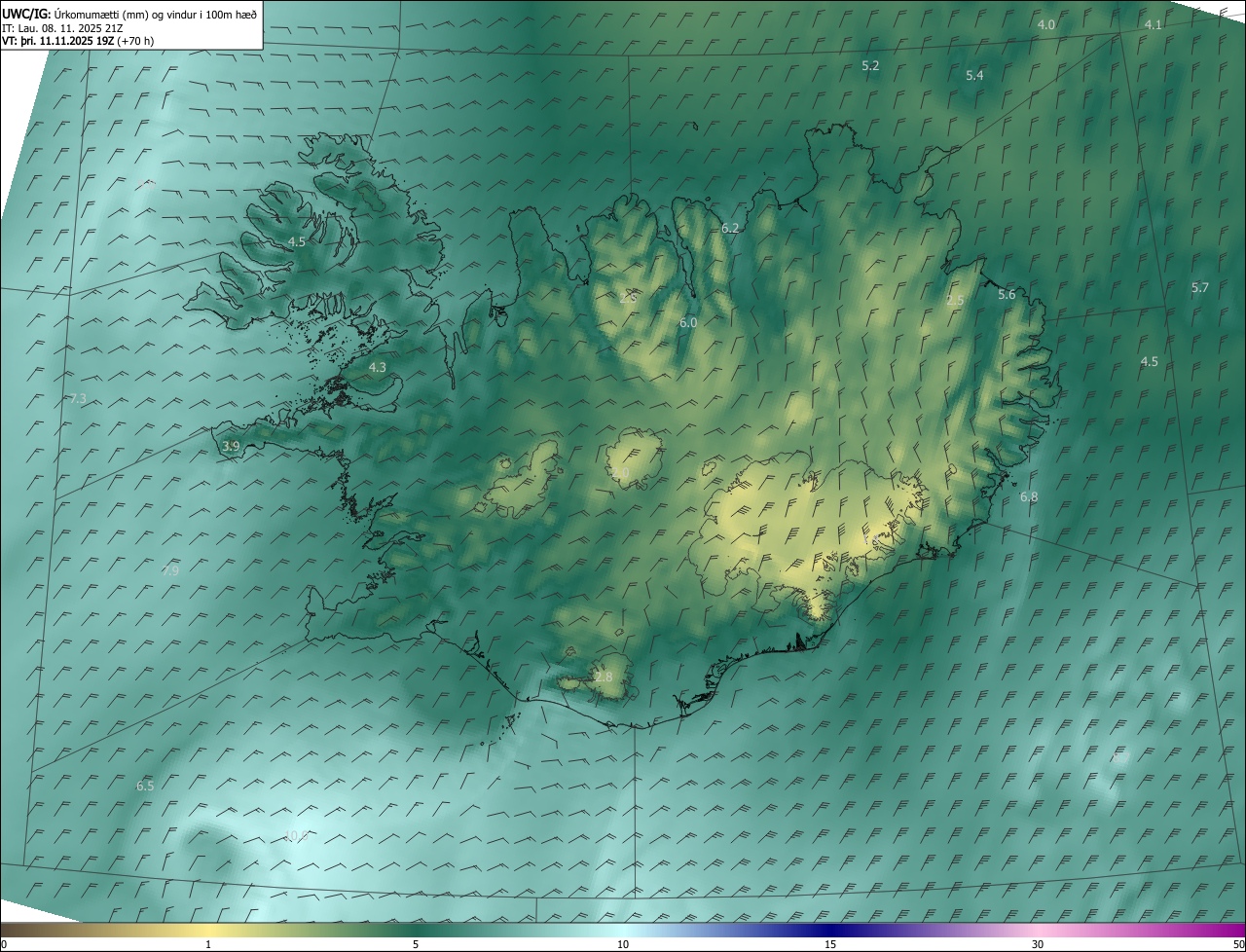Click the 4.5 value on the Westfjords peninsula

[x=297, y=241]
